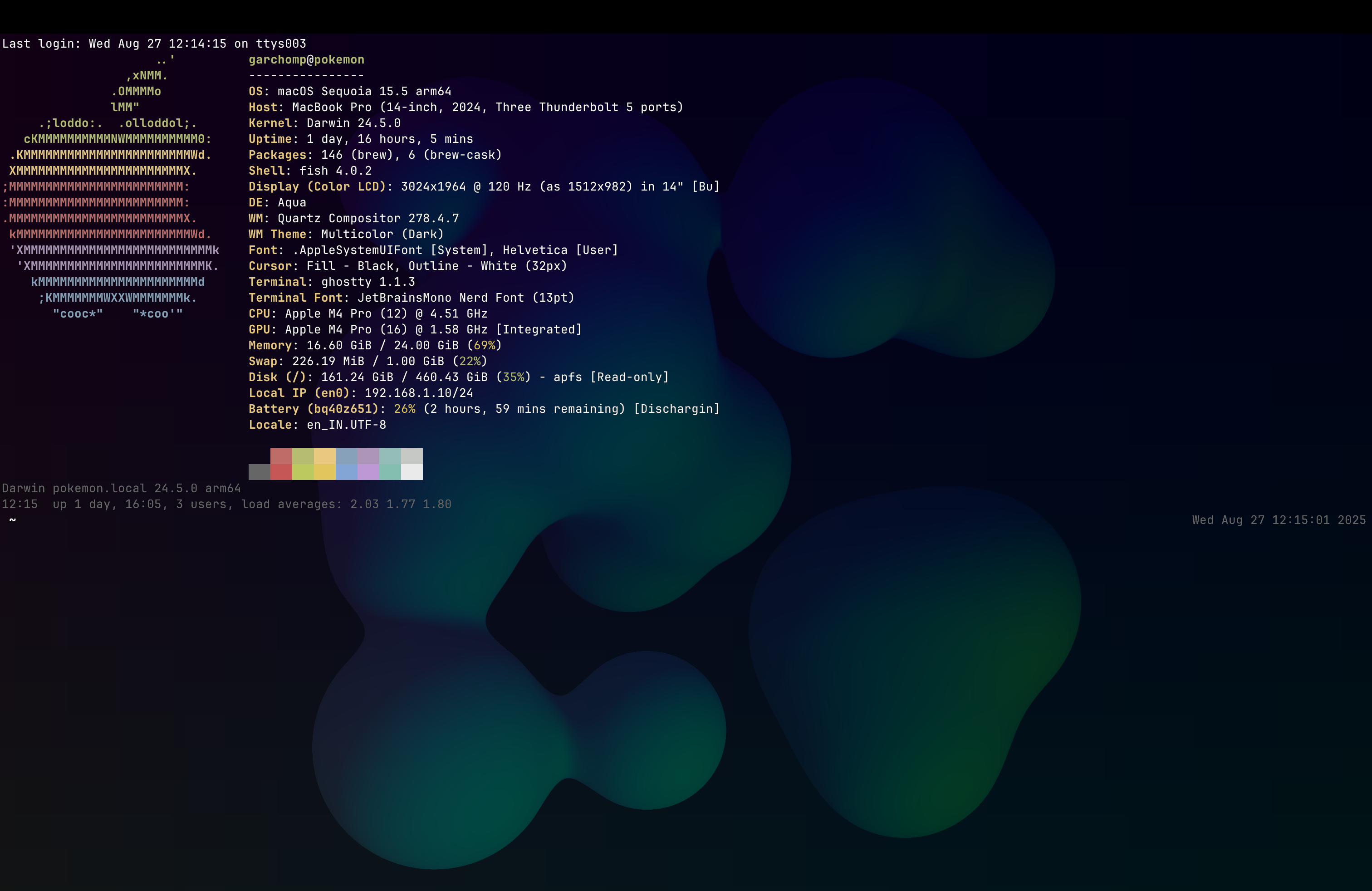Click the 'apfs [Read-only]' filesystem text
The image size is (1372, 891).
click(611, 377)
